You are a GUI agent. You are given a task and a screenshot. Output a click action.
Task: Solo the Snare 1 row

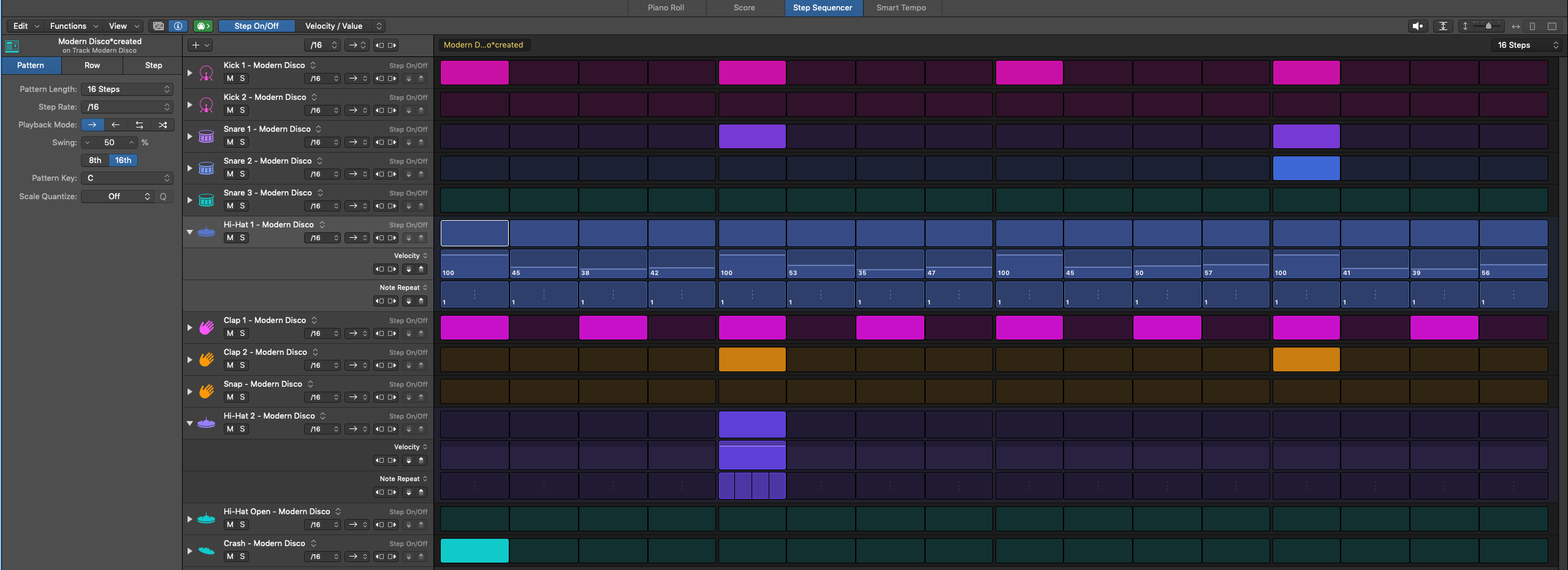[242, 142]
